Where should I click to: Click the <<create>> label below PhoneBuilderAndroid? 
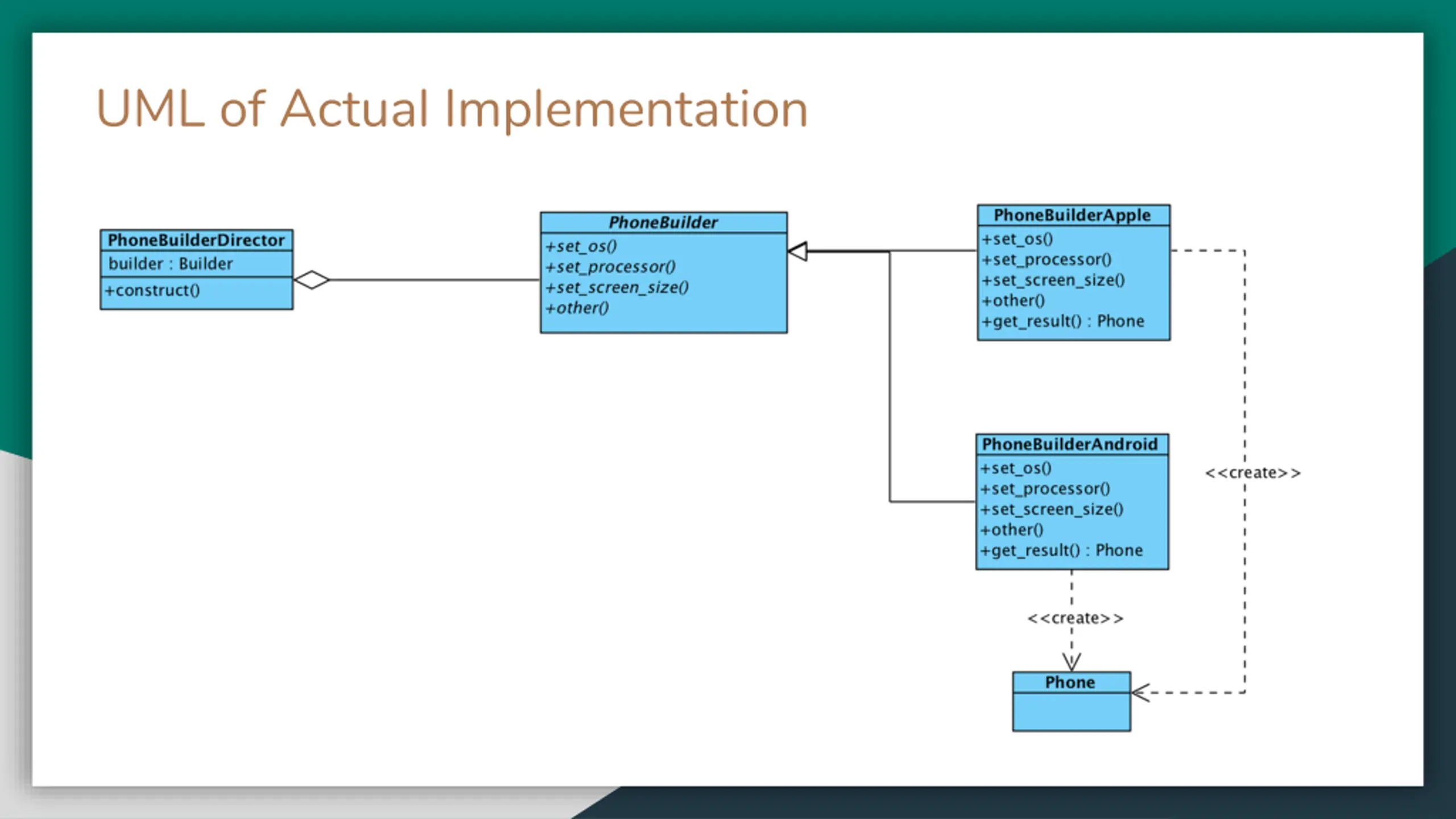(1076, 618)
